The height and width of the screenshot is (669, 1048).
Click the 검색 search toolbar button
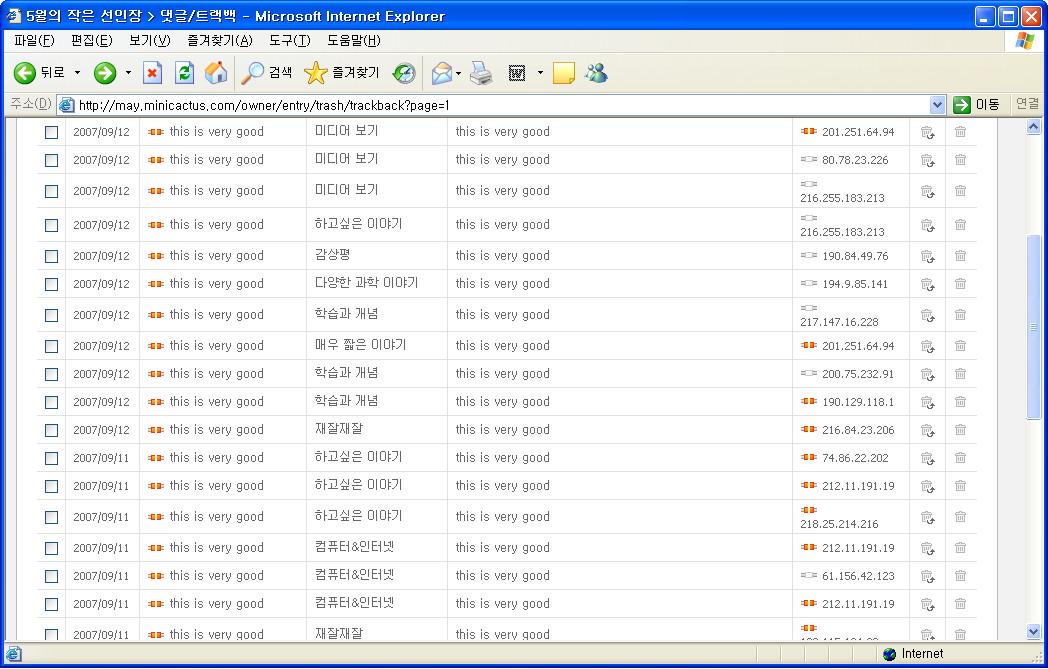268,73
